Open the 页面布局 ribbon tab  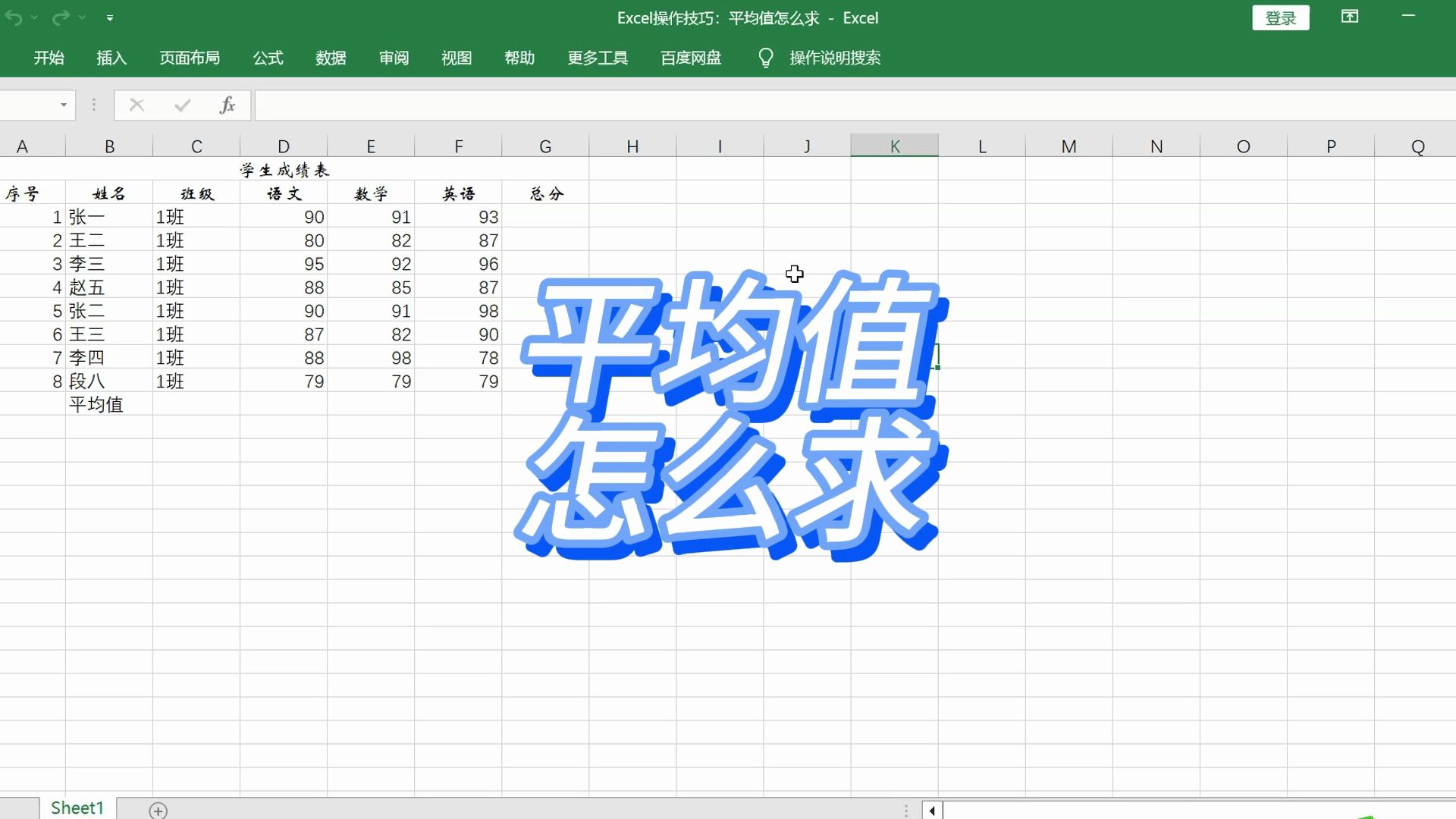pos(190,58)
